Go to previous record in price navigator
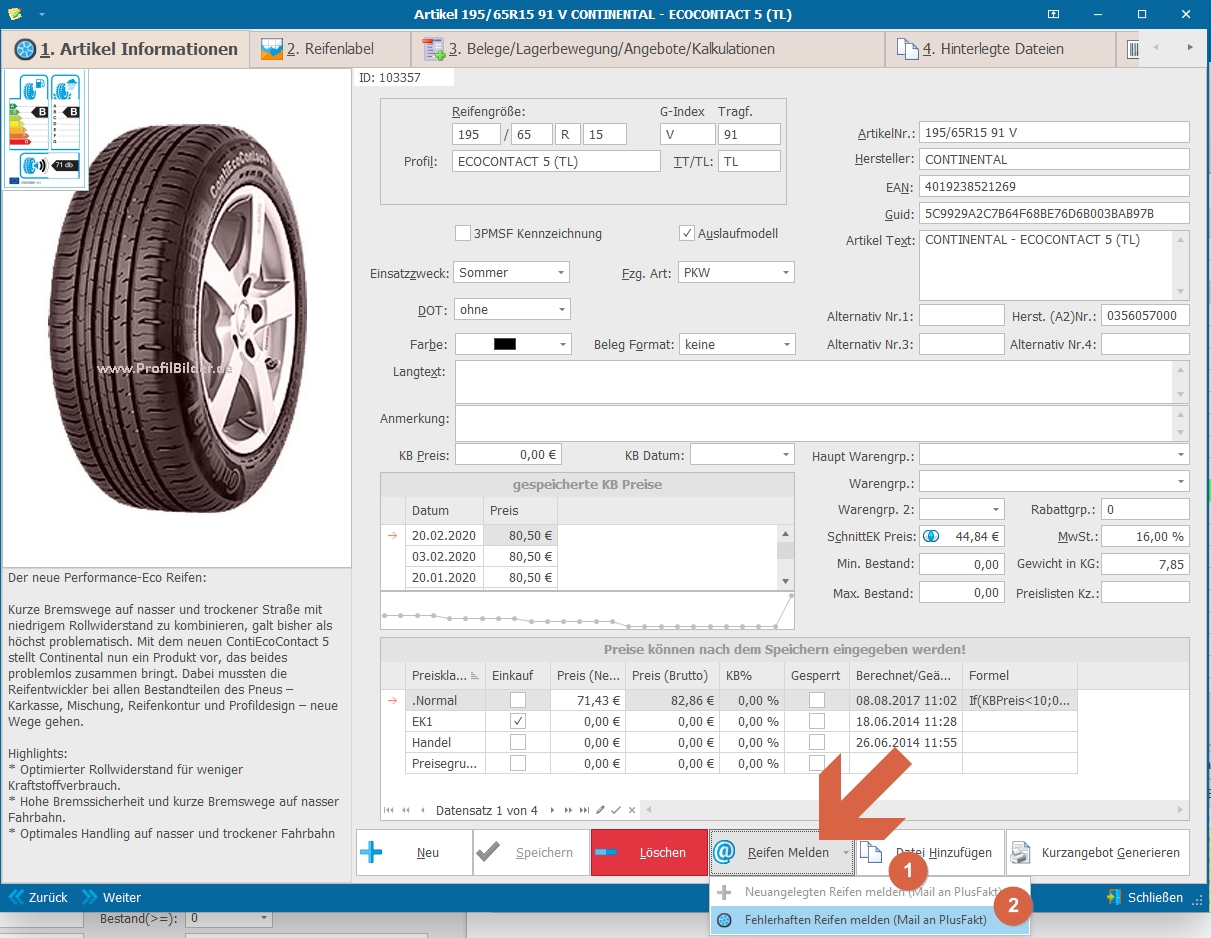 click(422, 810)
